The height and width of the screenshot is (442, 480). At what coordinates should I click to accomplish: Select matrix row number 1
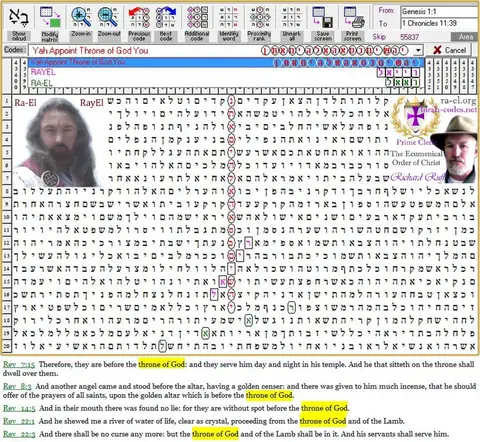point(6,101)
